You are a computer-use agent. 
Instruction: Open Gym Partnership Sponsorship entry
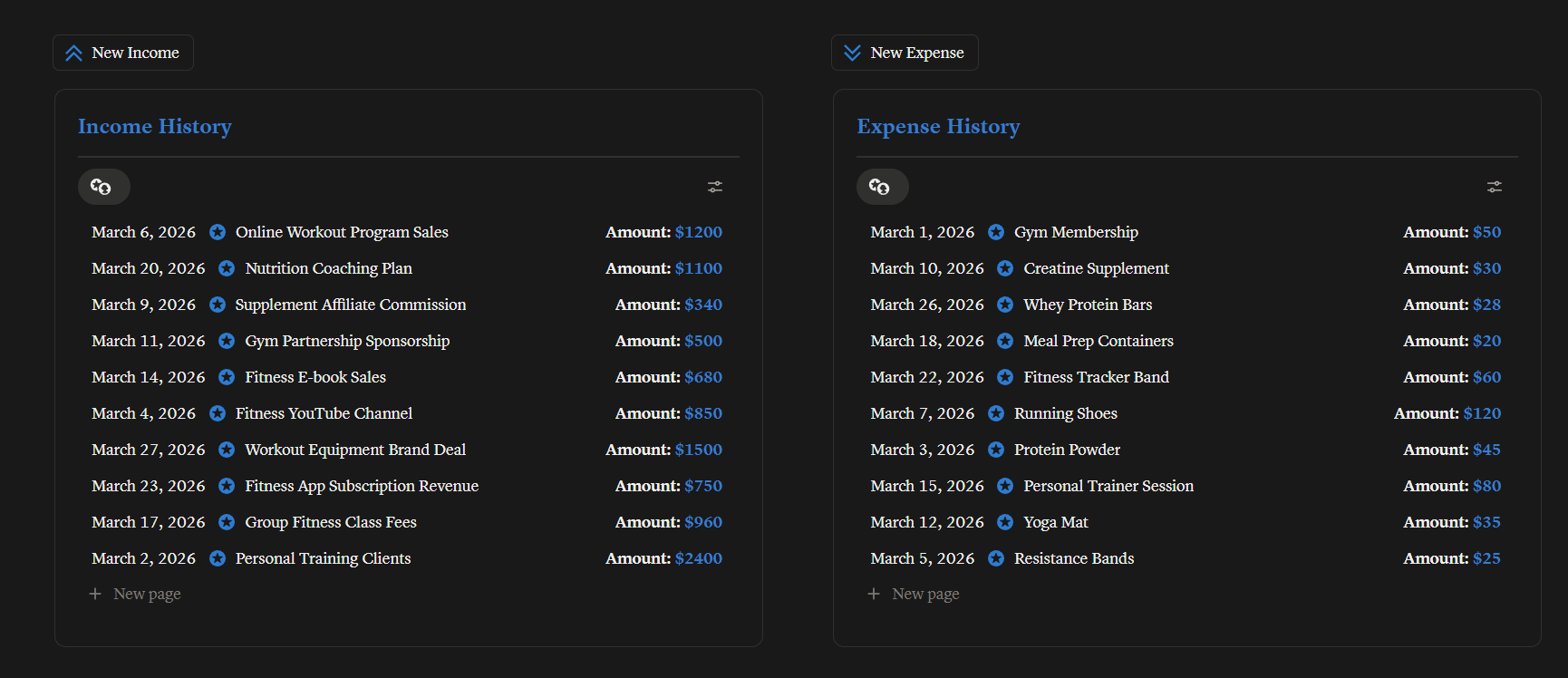347,341
